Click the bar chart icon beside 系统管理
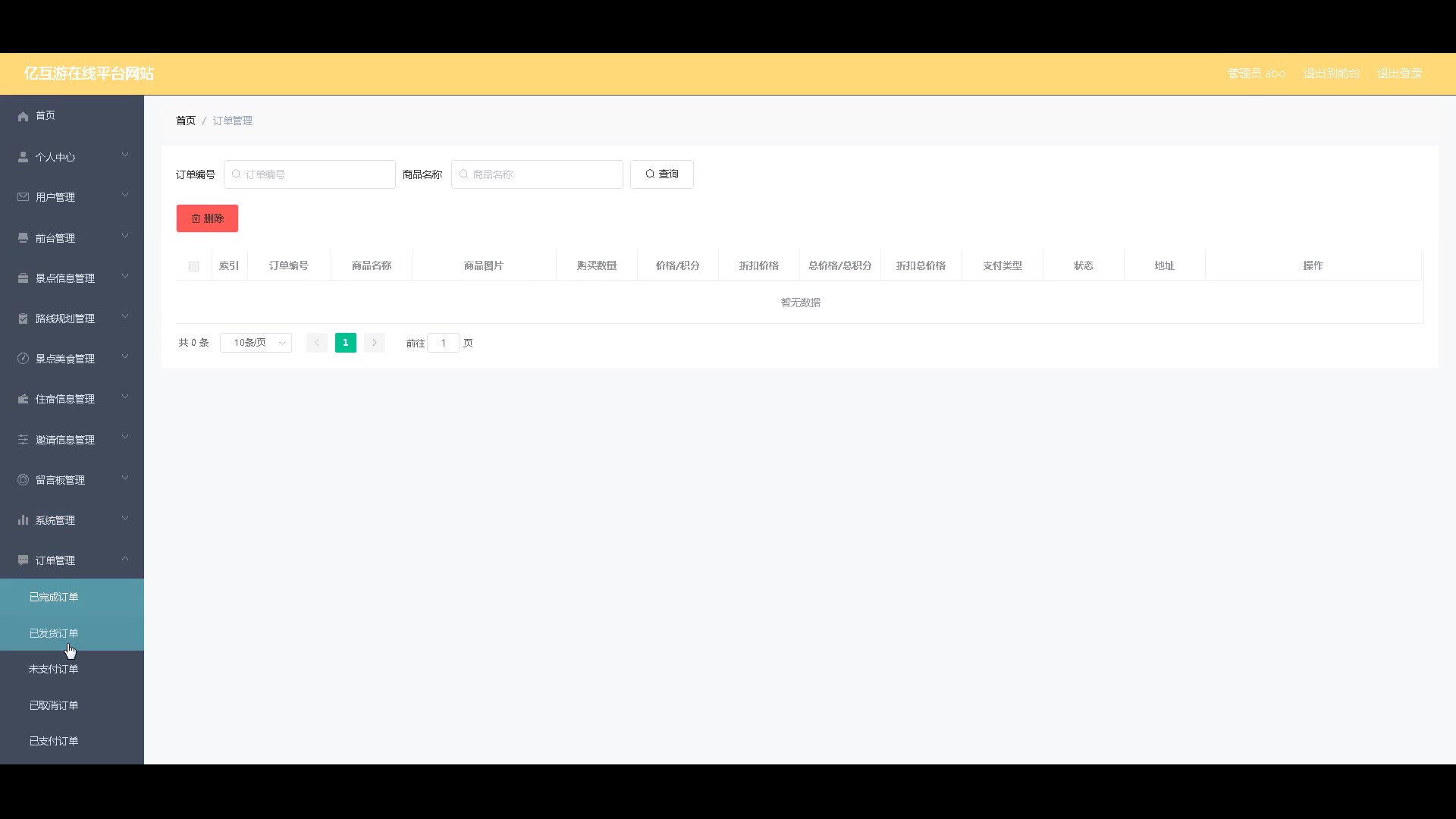 click(x=23, y=520)
